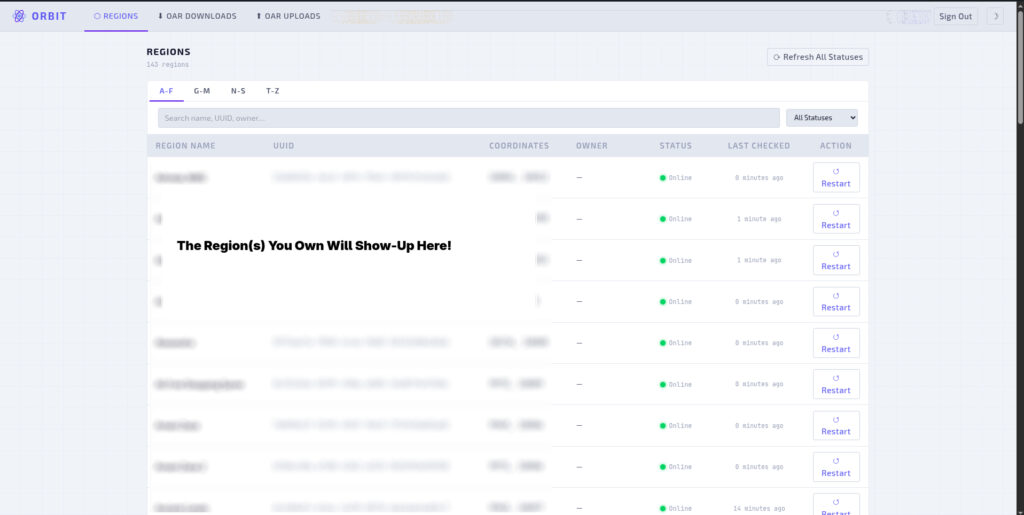Restart the region checked 14 minutes ago
The height and width of the screenshot is (515, 1024).
[x=835, y=503]
